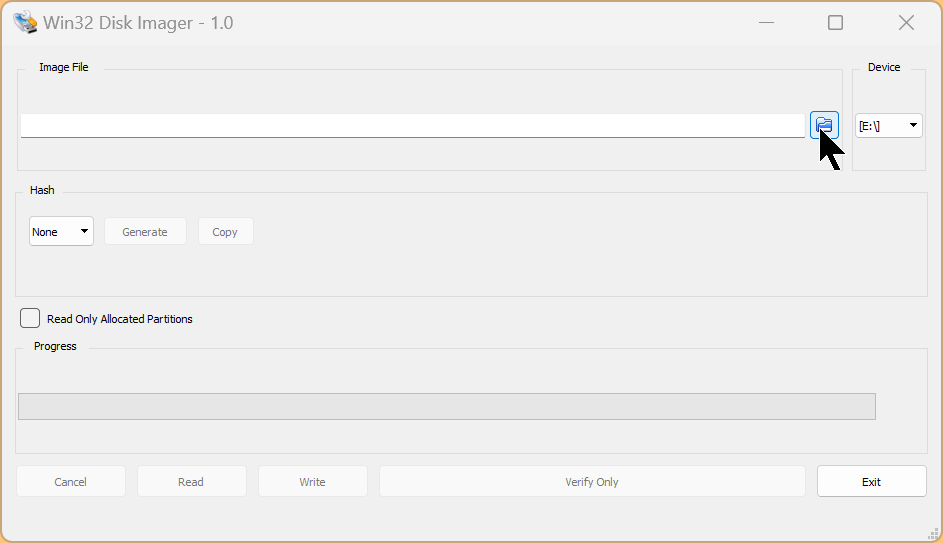
Task: Tick the Read Only Allocated Partitions checkbox
Action: (x=29, y=318)
